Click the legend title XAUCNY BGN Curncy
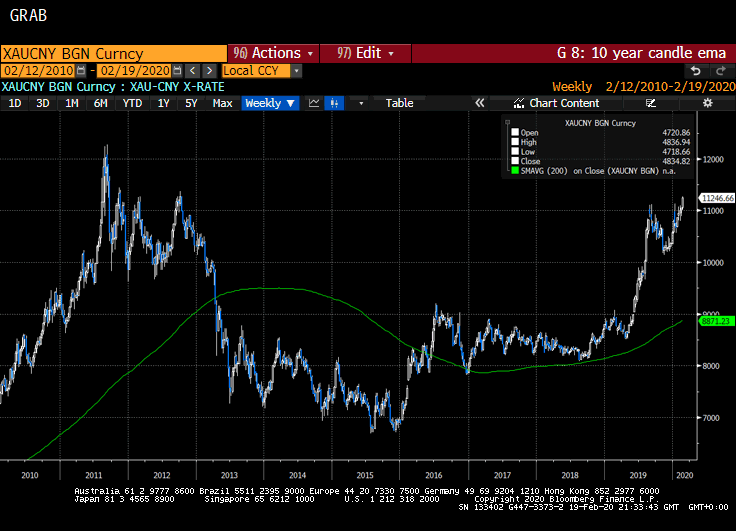The image size is (736, 531). point(600,123)
